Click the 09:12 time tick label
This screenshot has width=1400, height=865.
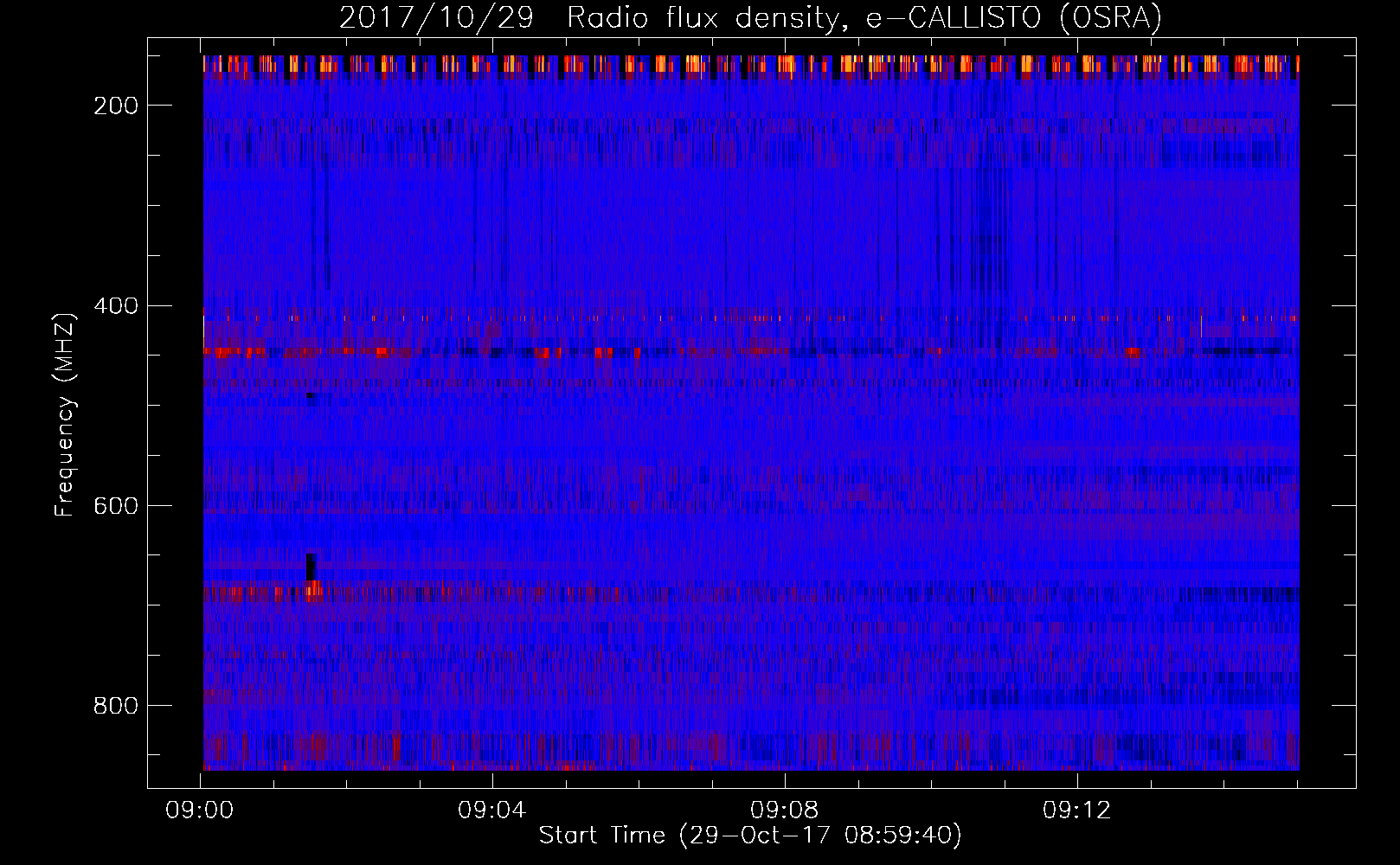pyautogui.click(x=1077, y=811)
